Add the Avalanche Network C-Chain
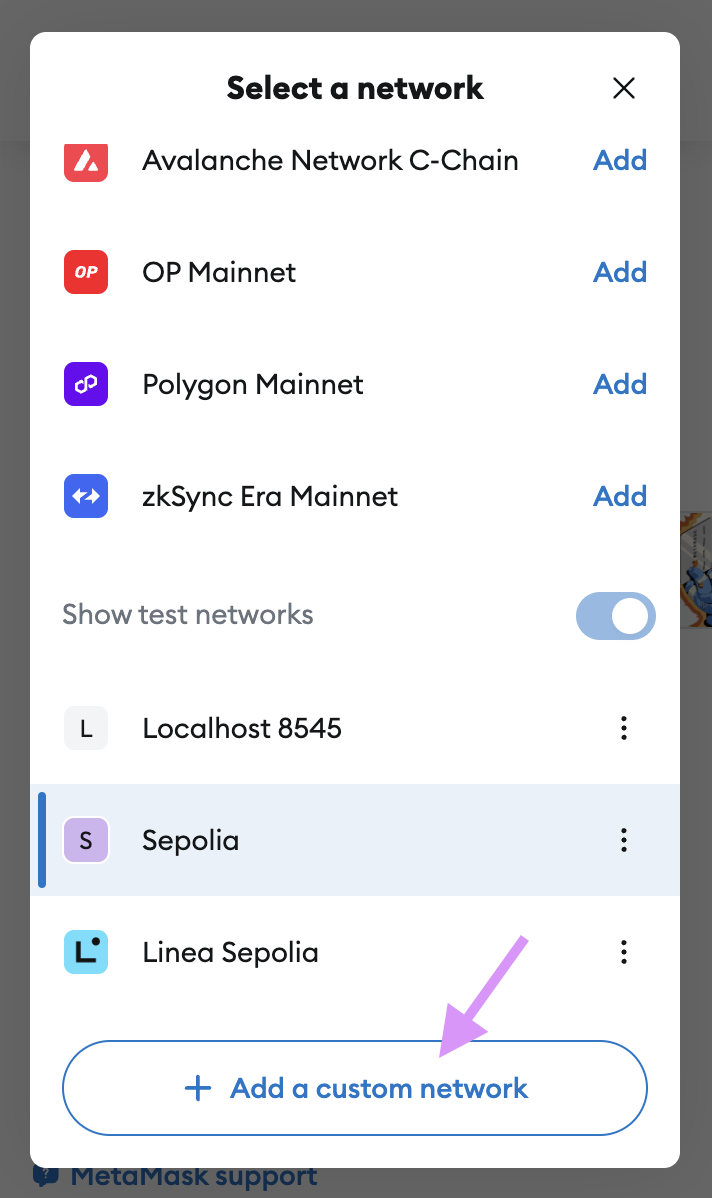Screen dimensions: 712x1198 point(620,160)
